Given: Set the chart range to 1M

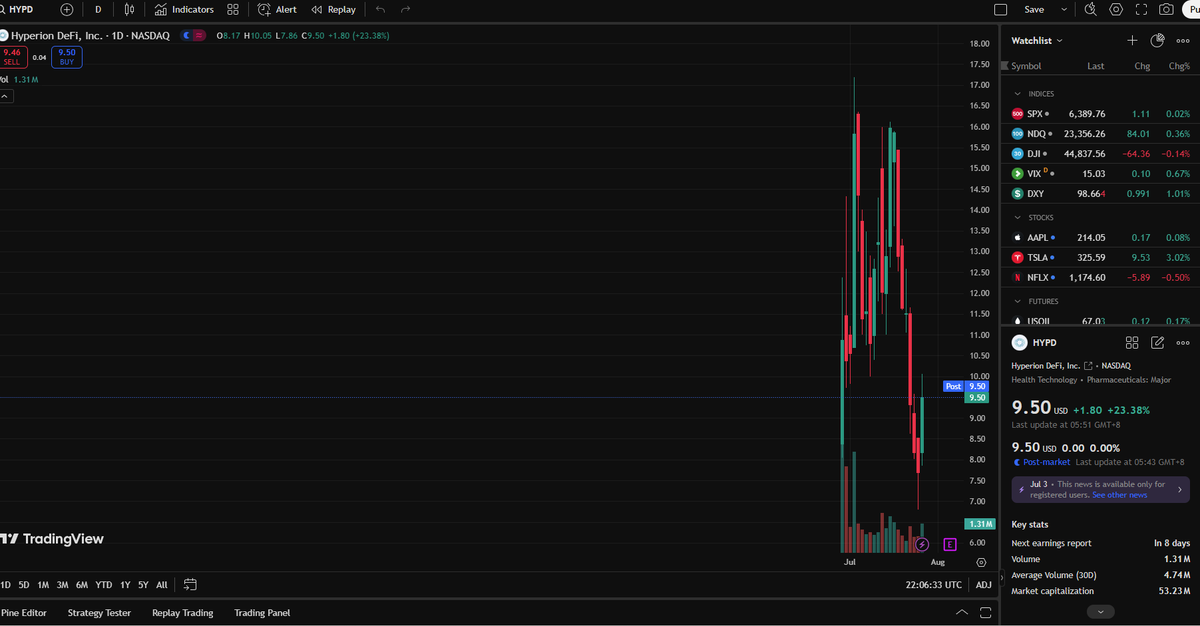Looking at the screenshot, I should click(x=43, y=585).
